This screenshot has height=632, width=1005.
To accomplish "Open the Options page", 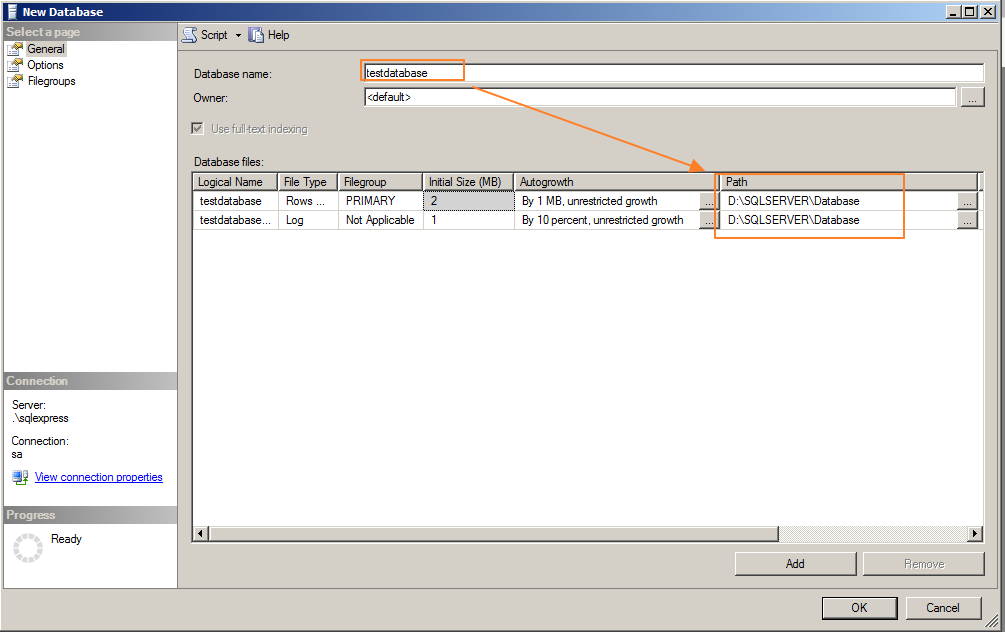I will pyautogui.click(x=45, y=65).
